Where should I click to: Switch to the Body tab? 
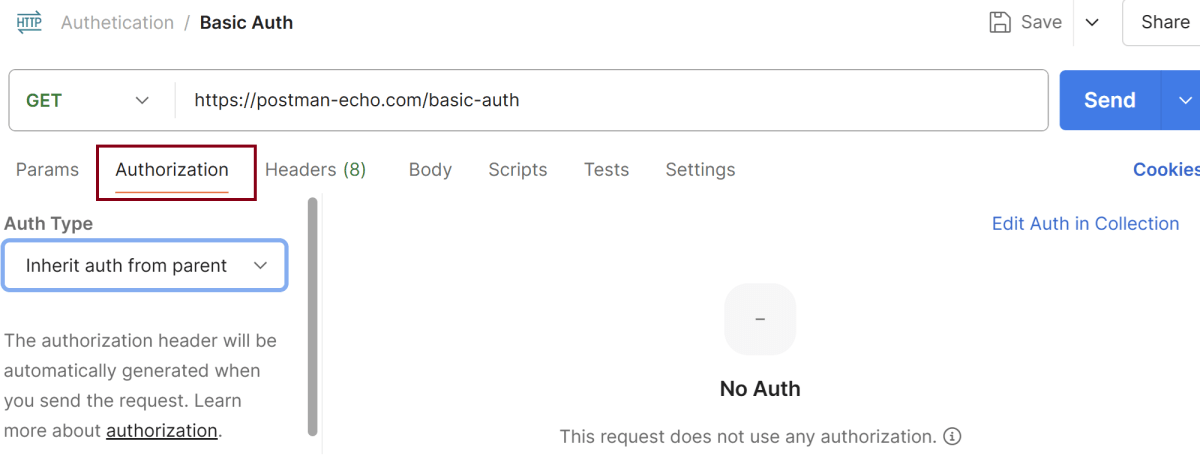pos(430,170)
